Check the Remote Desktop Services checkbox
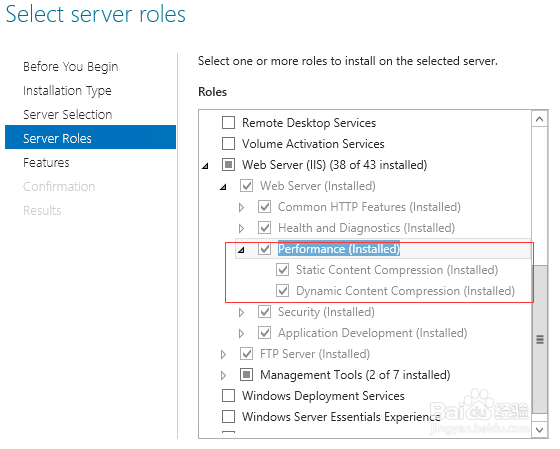 click(x=228, y=123)
